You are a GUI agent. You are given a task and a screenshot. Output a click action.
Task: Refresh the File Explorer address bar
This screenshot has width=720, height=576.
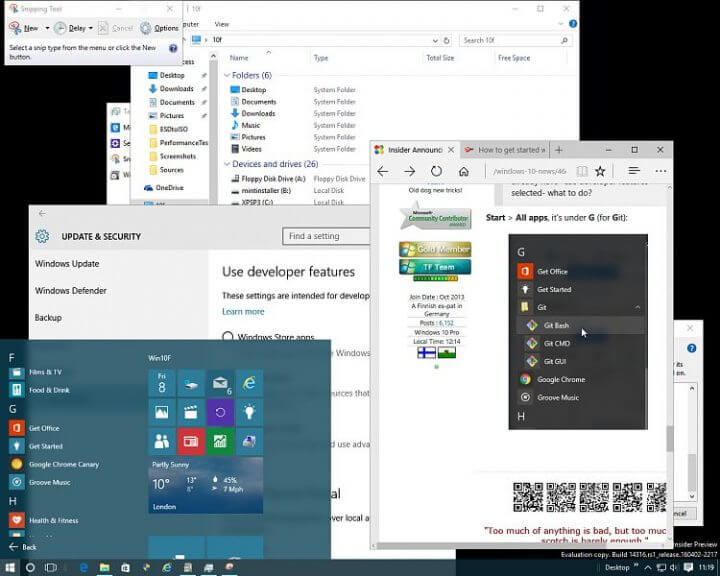click(x=446, y=40)
